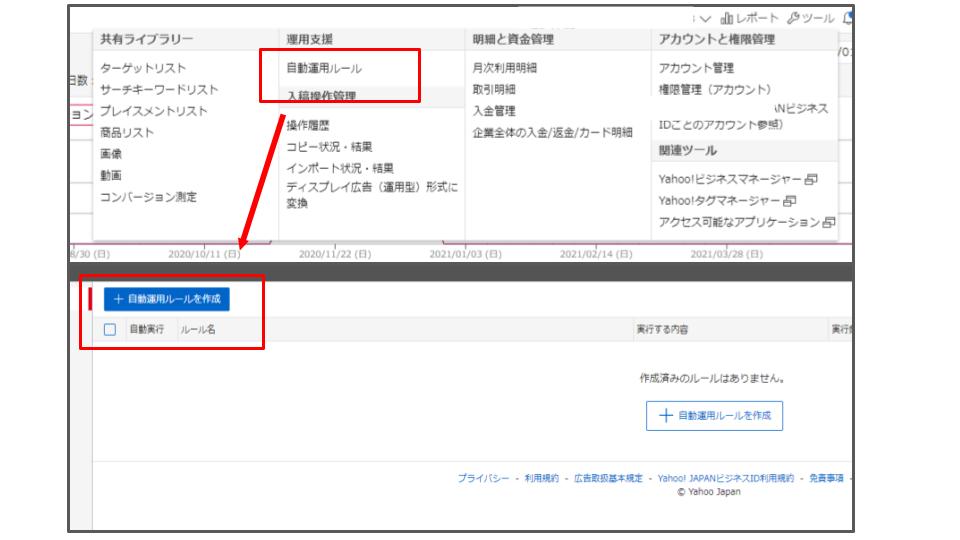Screen dimensions: 960x540
Task: Open 企業全体の入金/返金/カード明細 entry
Action: click(552, 132)
